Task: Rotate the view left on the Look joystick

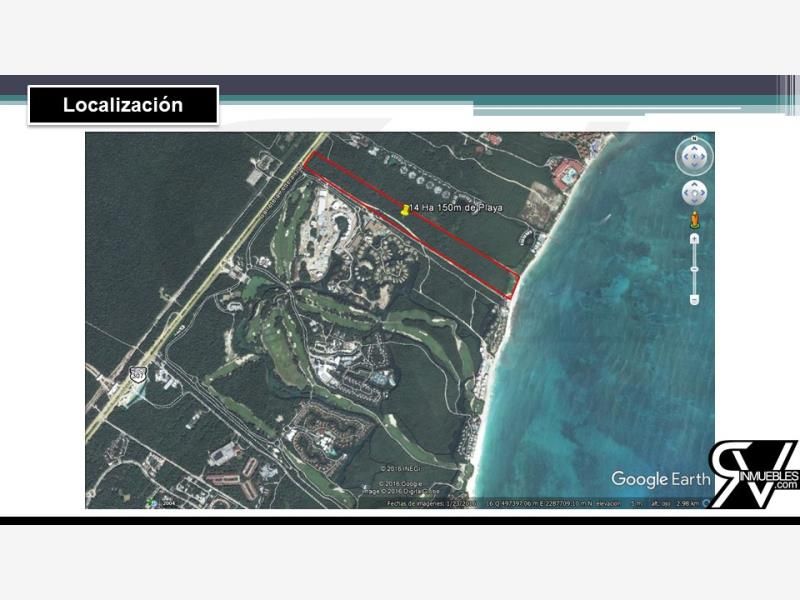Action: coord(685,157)
